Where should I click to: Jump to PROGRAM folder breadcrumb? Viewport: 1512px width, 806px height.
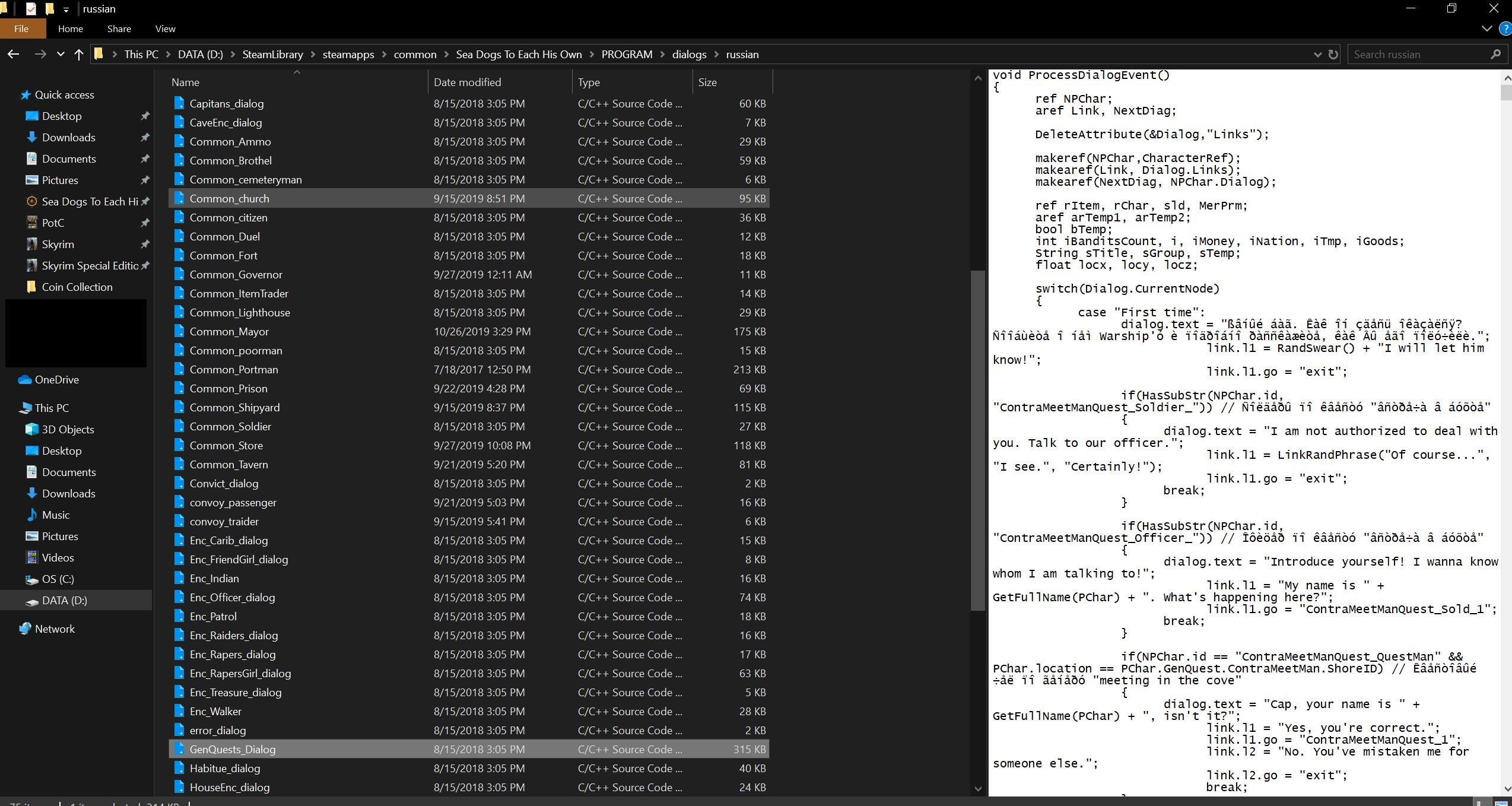click(627, 54)
